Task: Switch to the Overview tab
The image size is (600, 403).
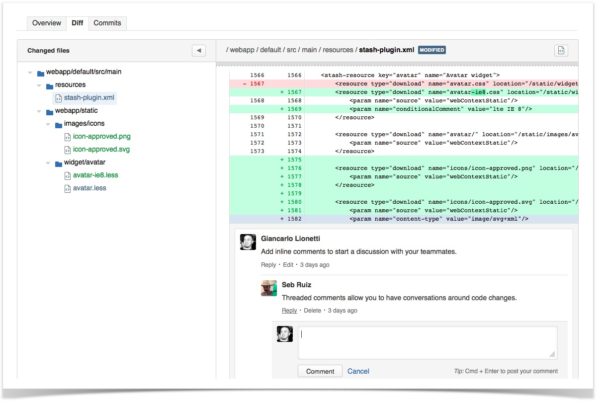Action: coord(46,22)
